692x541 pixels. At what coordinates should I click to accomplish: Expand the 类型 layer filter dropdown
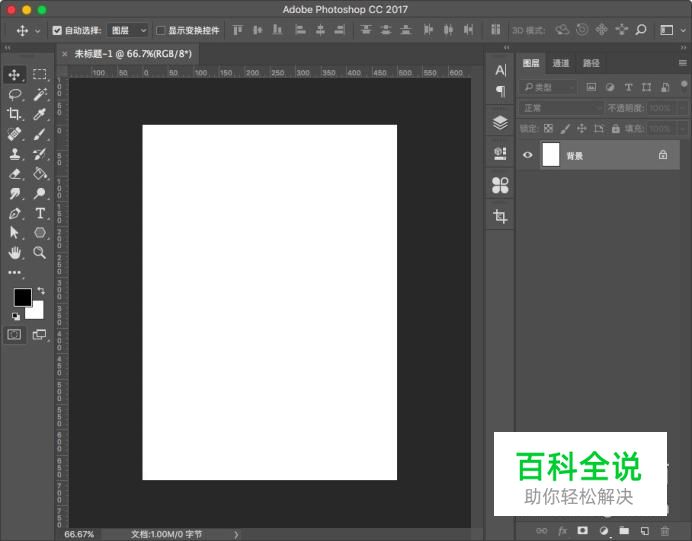[x=549, y=87]
